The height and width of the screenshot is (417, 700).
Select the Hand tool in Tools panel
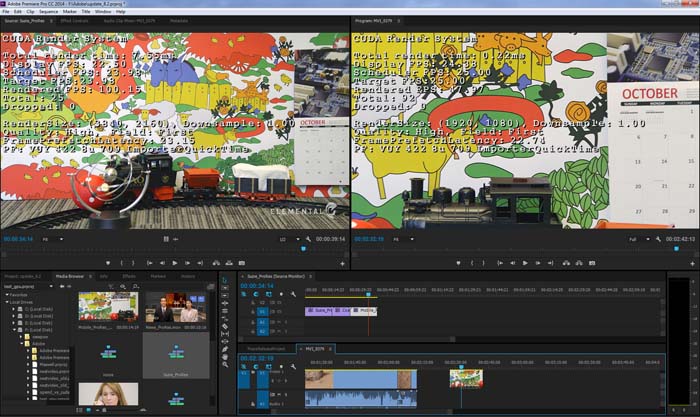point(225,357)
